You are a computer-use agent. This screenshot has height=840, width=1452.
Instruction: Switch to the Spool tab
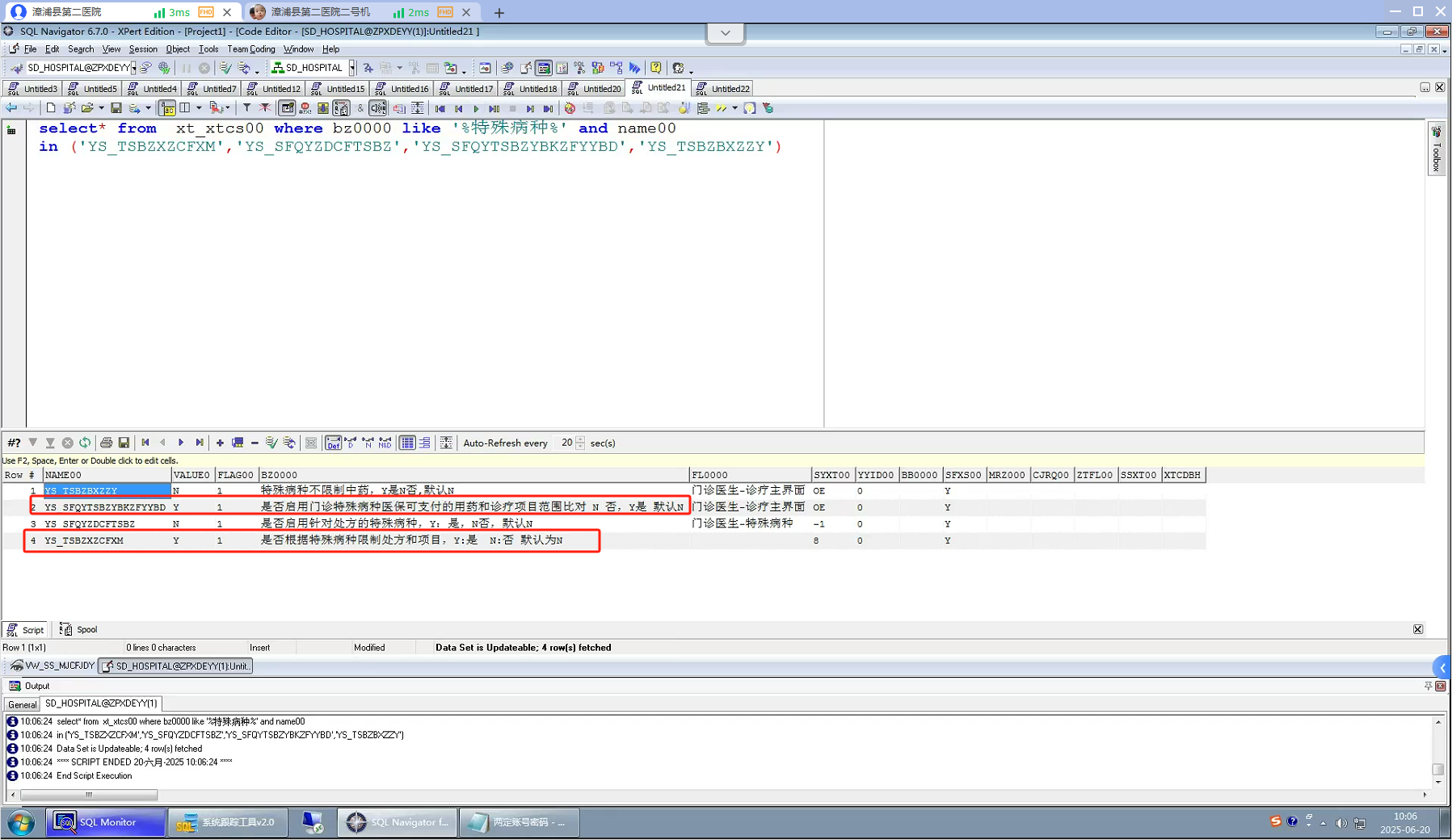(x=78, y=630)
